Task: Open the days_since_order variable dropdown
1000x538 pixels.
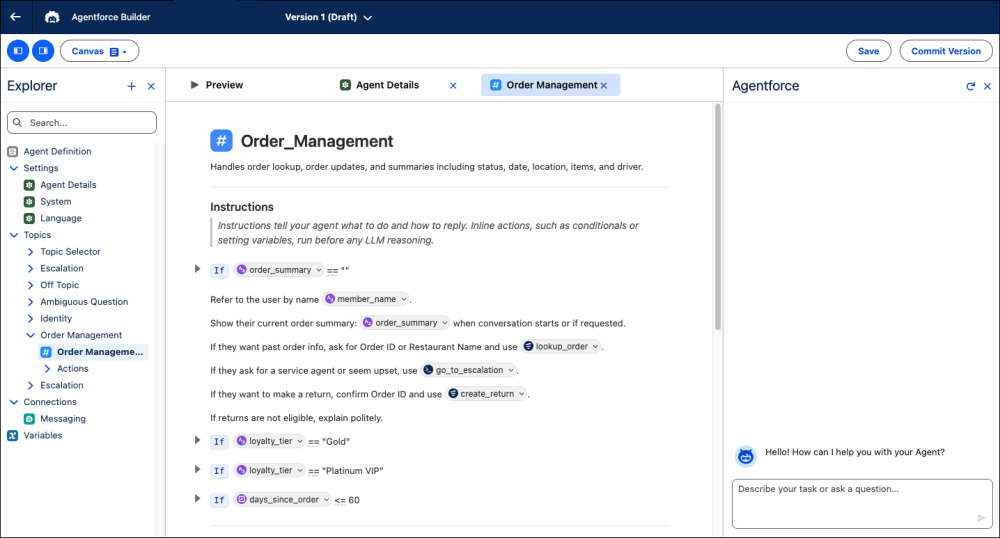Action: tap(283, 500)
